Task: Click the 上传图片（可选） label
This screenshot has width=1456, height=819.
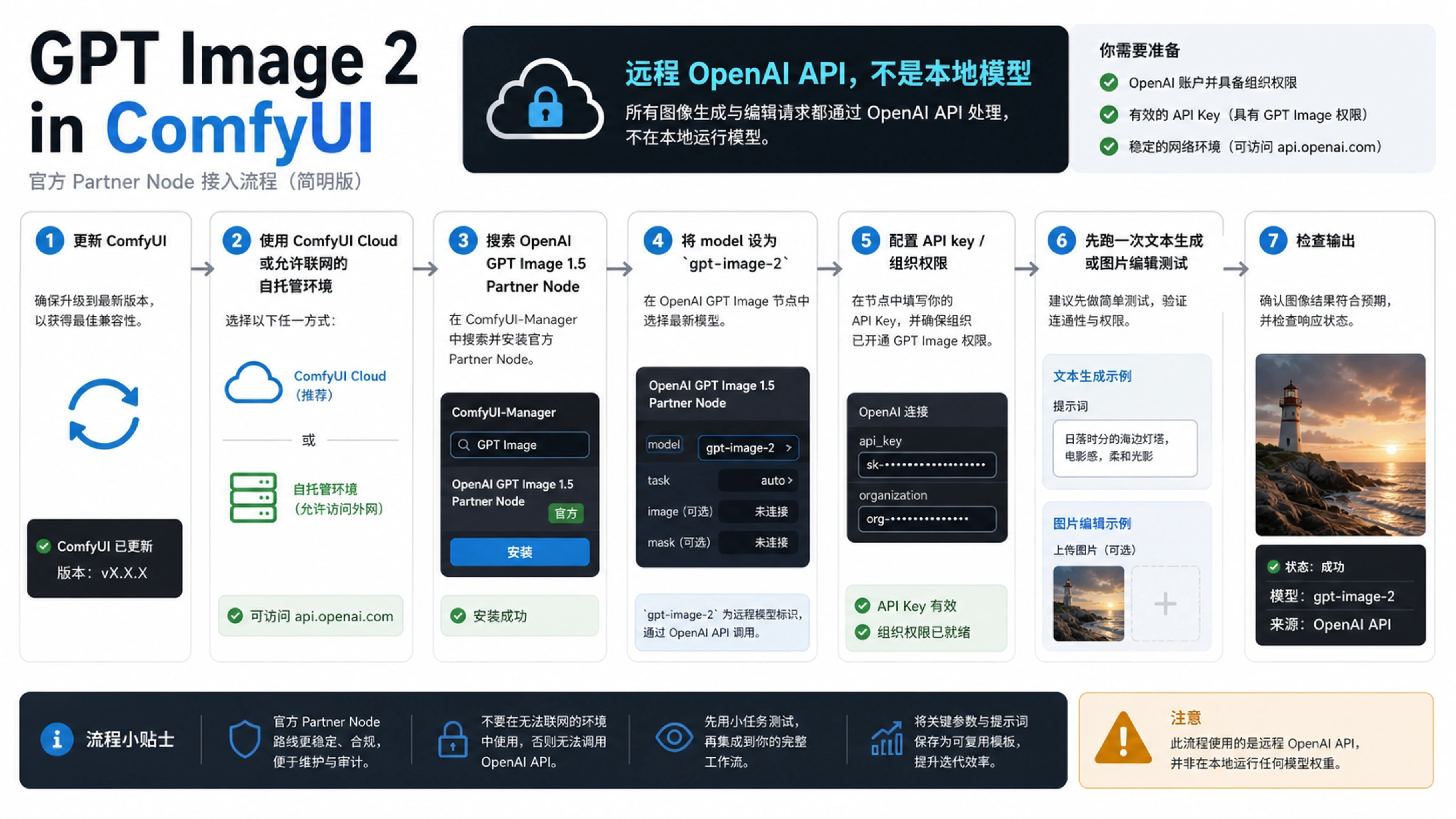Action: [x=1094, y=550]
